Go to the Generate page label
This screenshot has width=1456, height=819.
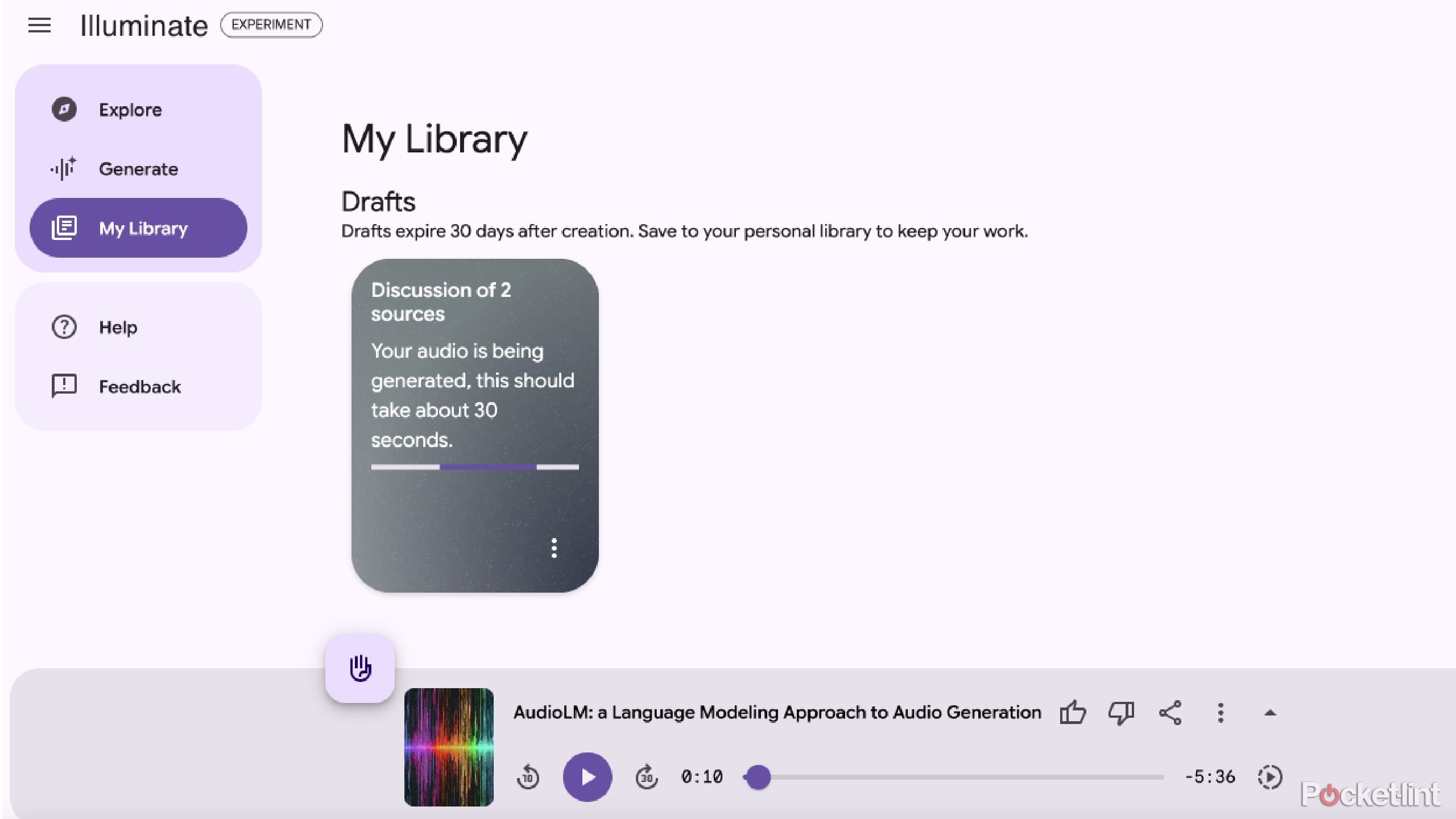(138, 169)
